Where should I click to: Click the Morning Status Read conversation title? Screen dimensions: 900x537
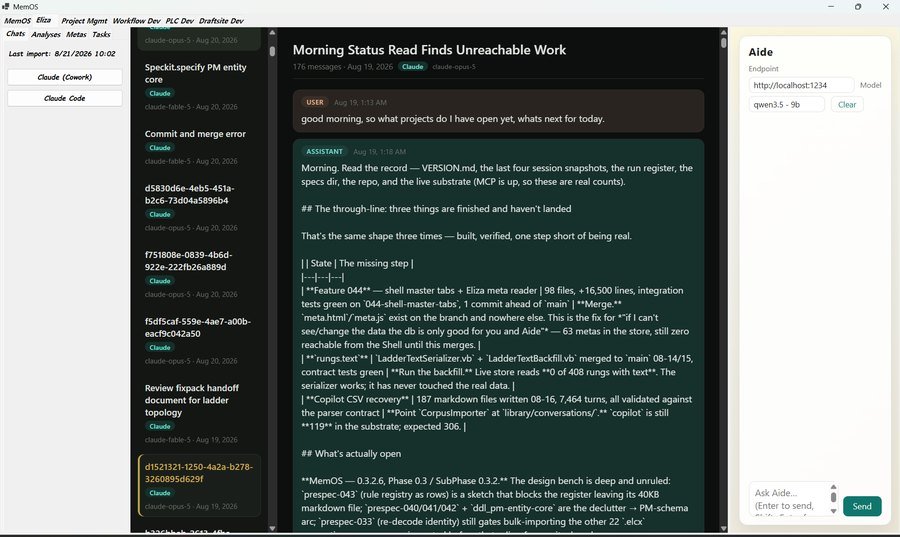click(x=429, y=50)
